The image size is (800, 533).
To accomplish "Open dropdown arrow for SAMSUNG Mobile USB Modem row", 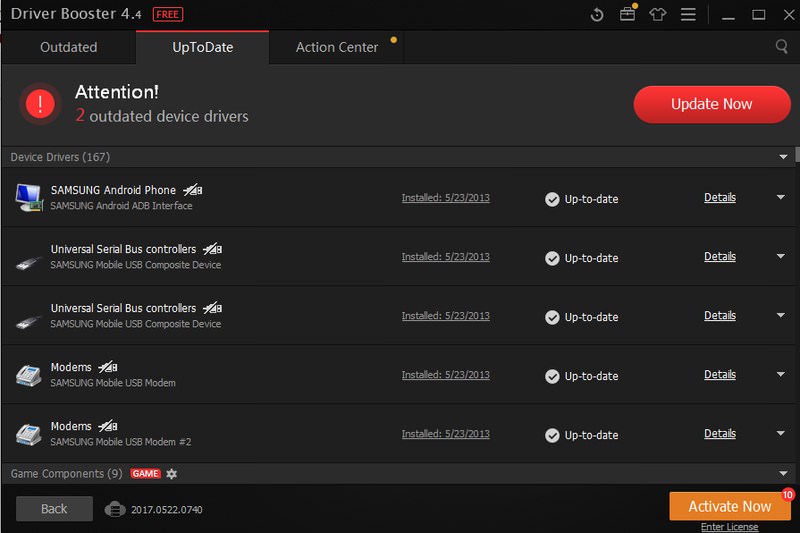I will tap(781, 374).
